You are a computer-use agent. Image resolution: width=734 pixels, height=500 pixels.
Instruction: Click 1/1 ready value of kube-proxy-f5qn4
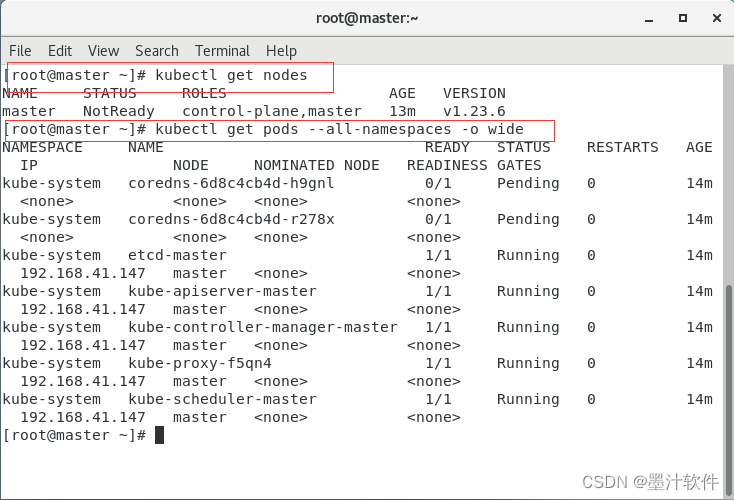(x=438, y=363)
